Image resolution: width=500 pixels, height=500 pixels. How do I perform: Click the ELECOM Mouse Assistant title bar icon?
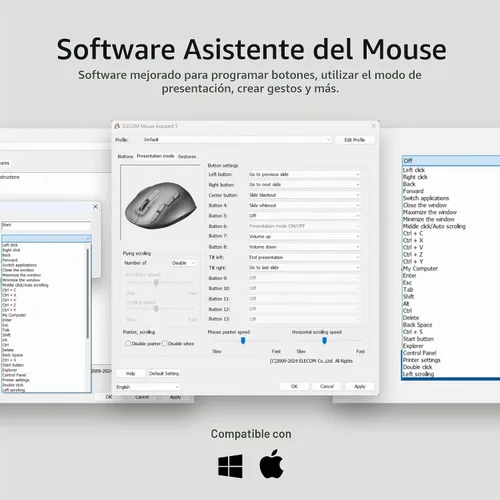117,126
